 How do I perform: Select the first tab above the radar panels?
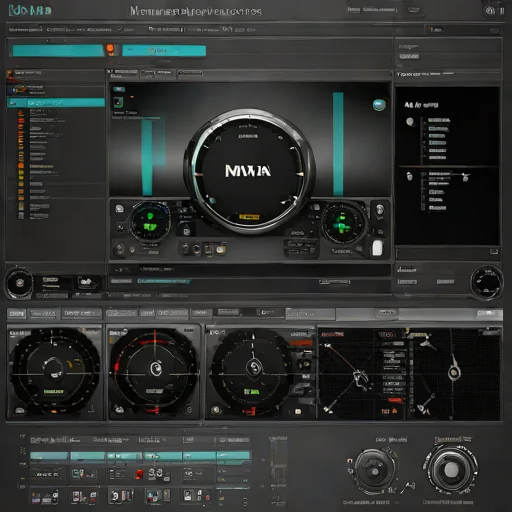pyautogui.click(x=16, y=314)
